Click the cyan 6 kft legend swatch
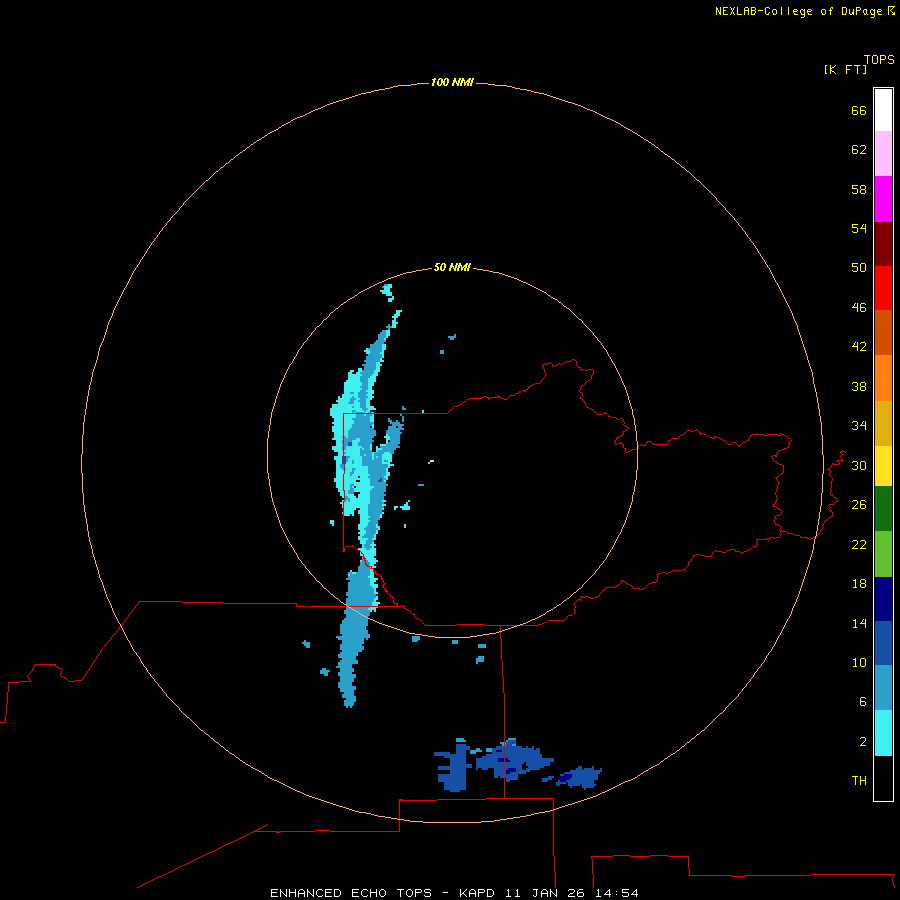 tap(883, 733)
